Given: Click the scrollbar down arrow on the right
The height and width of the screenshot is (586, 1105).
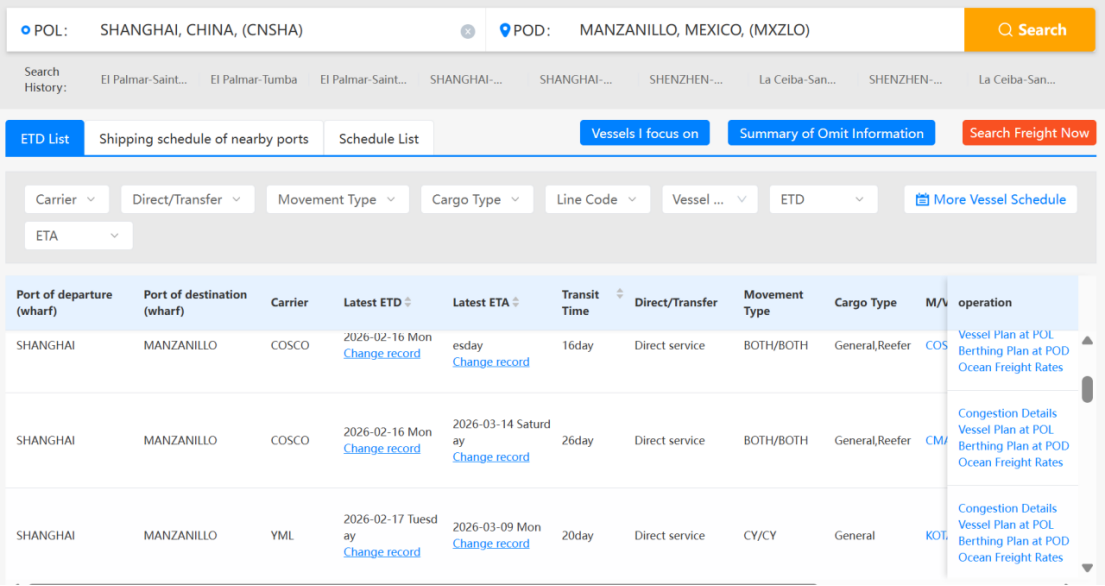Looking at the screenshot, I should (1086, 569).
